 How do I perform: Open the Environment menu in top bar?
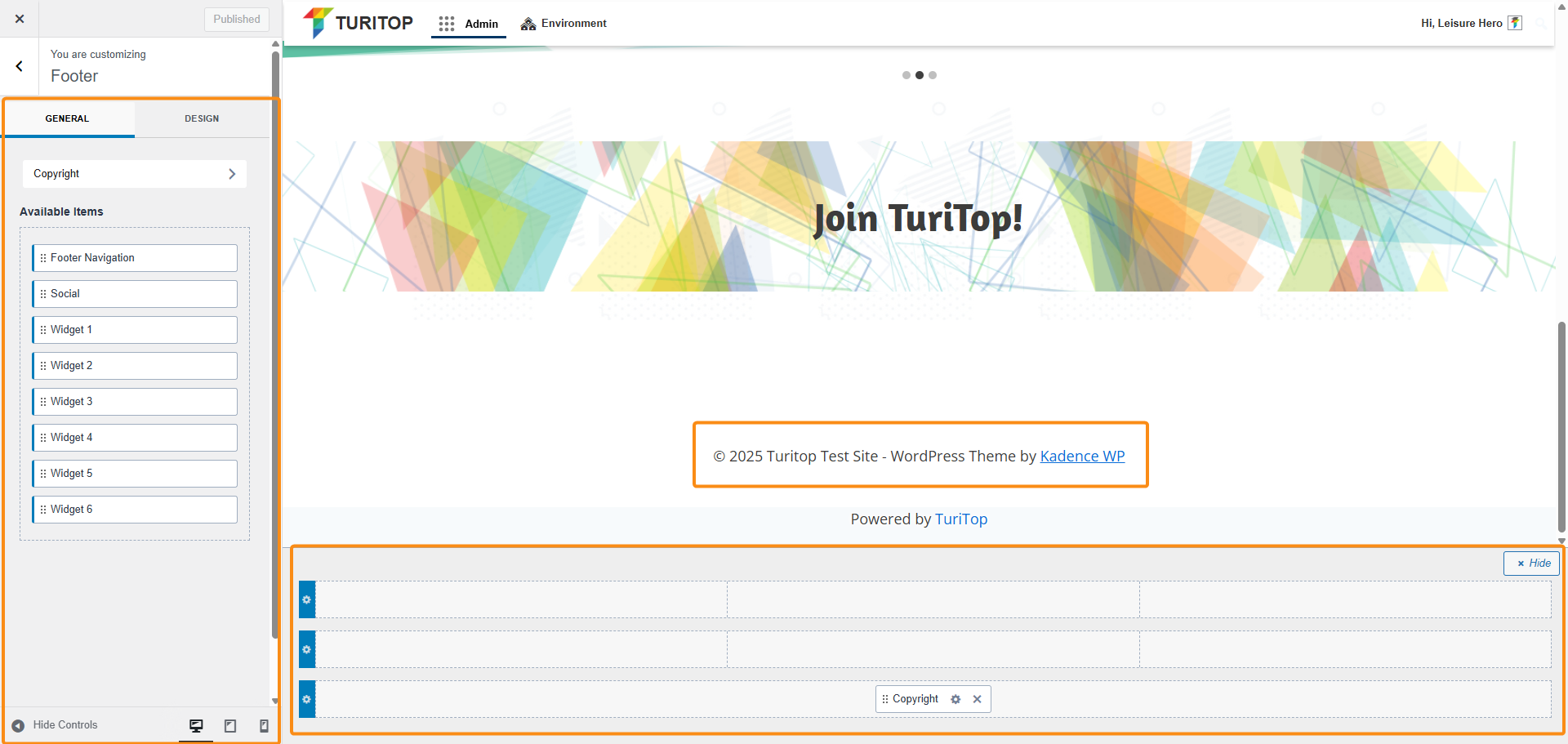pyautogui.click(x=563, y=24)
